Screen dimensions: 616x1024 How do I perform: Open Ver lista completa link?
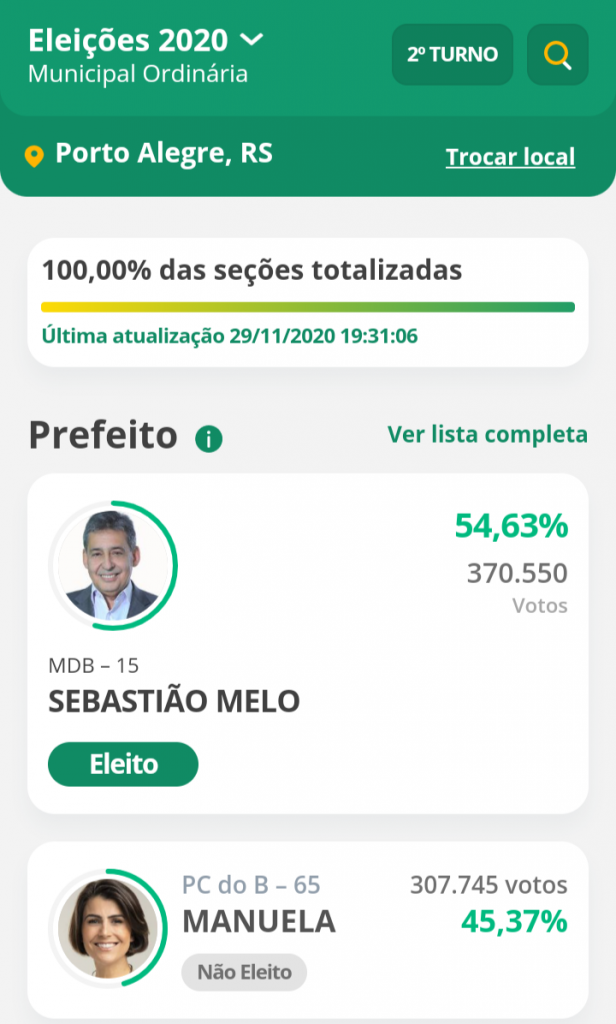487,434
